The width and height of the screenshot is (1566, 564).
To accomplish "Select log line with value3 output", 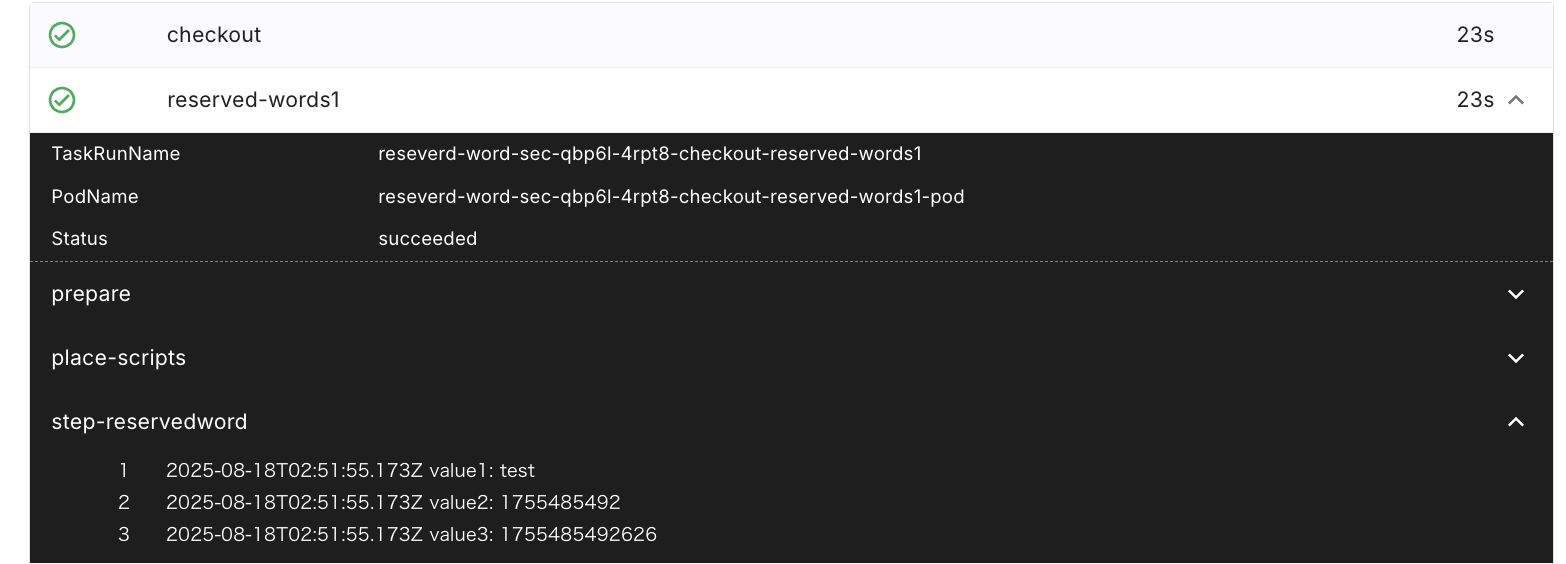I will point(411,534).
